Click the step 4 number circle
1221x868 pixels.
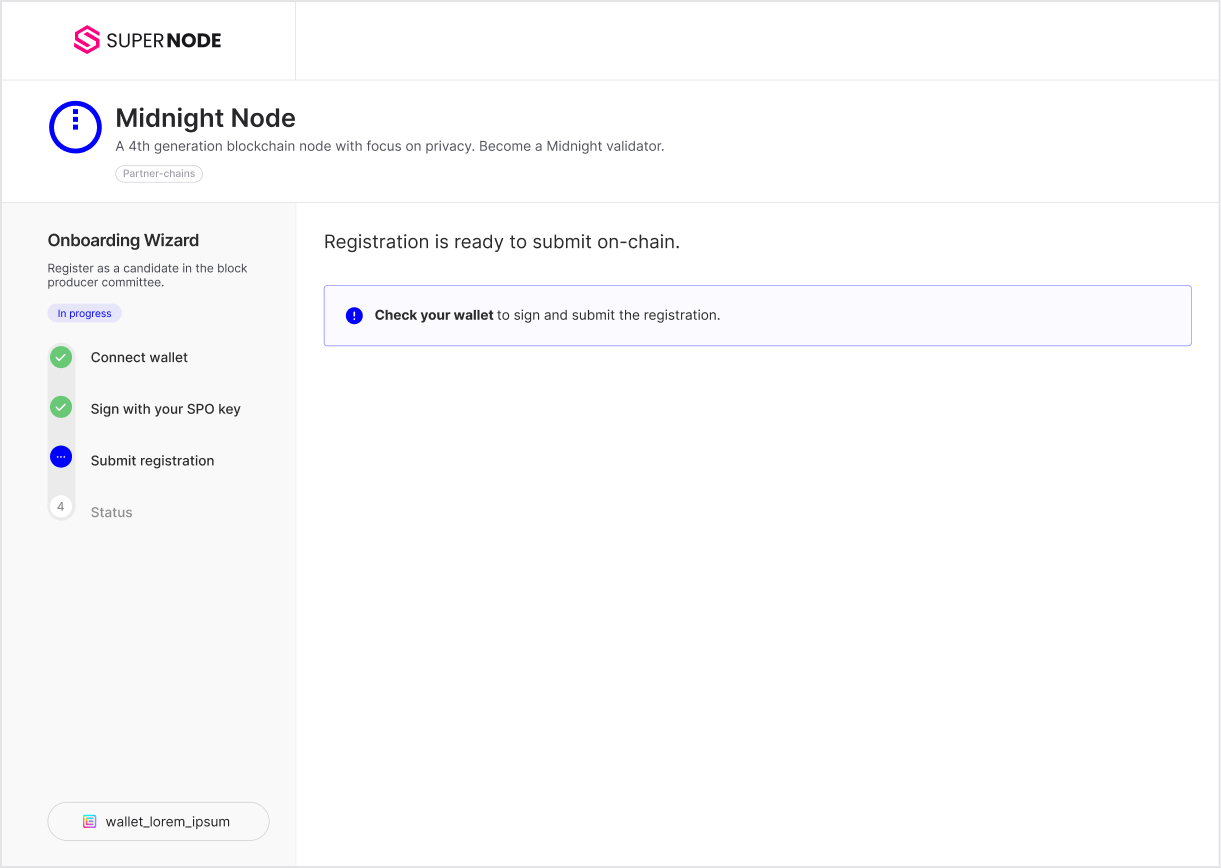pyautogui.click(x=61, y=508)
